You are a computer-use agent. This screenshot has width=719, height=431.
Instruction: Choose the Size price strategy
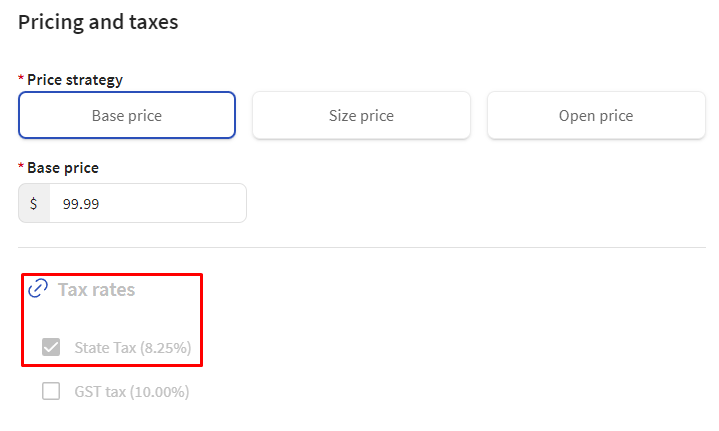click(361, 115)
